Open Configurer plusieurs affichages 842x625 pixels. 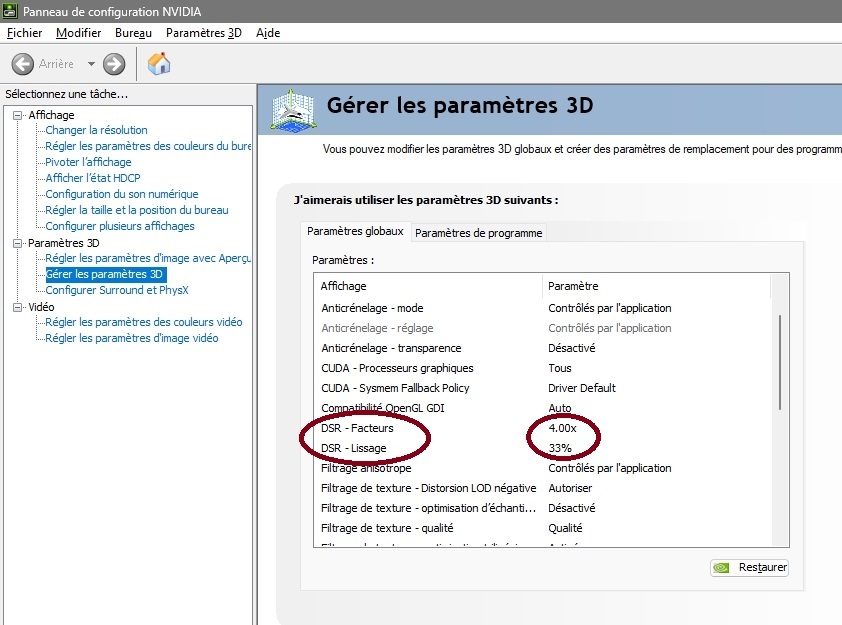(120, 226)
